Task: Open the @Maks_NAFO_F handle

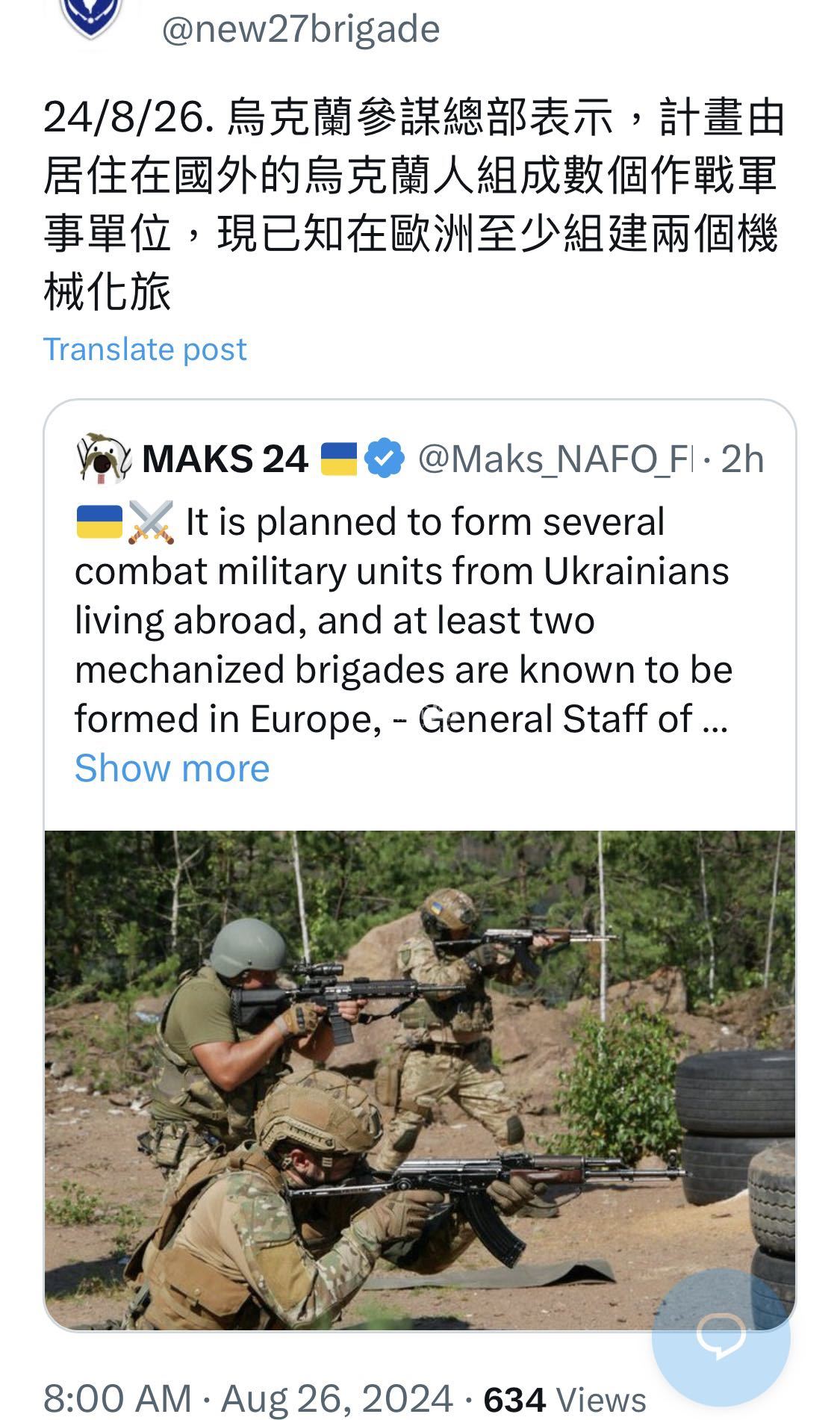Action: pos(554,459)
